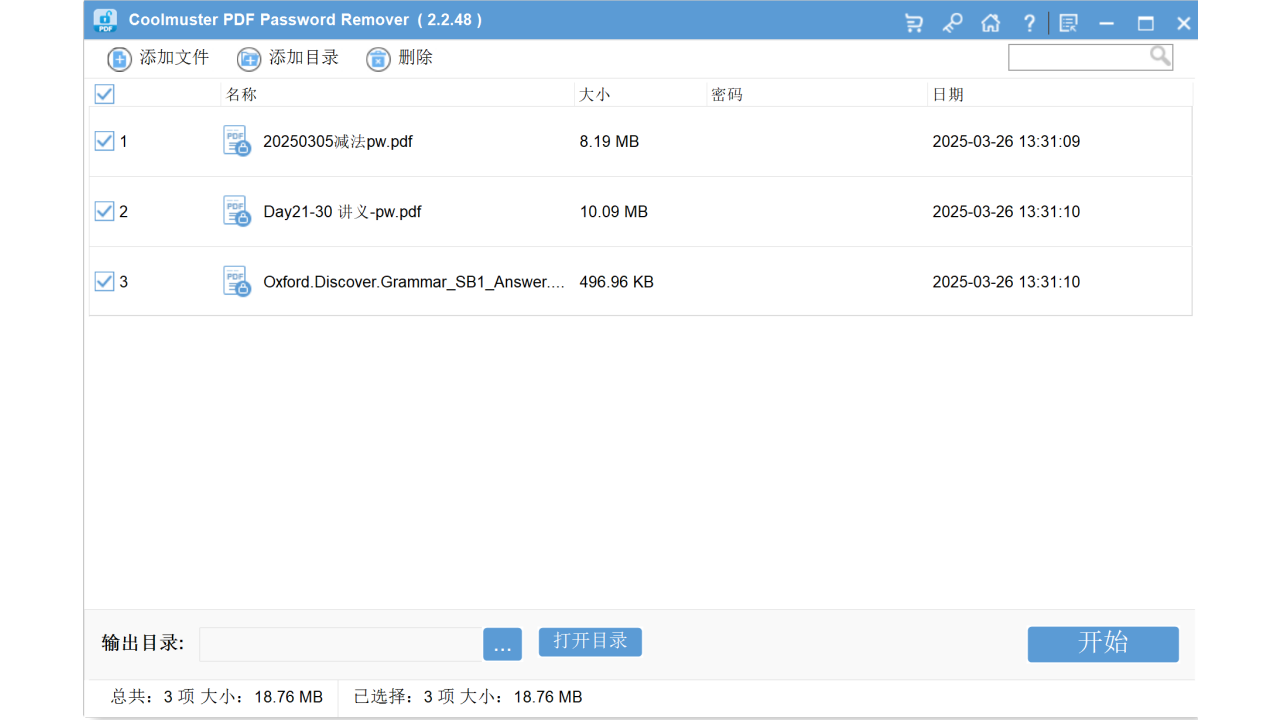Viewport: 1280px width, 720px height.
Task: Open the home page icon
Action: click(991, 22)
